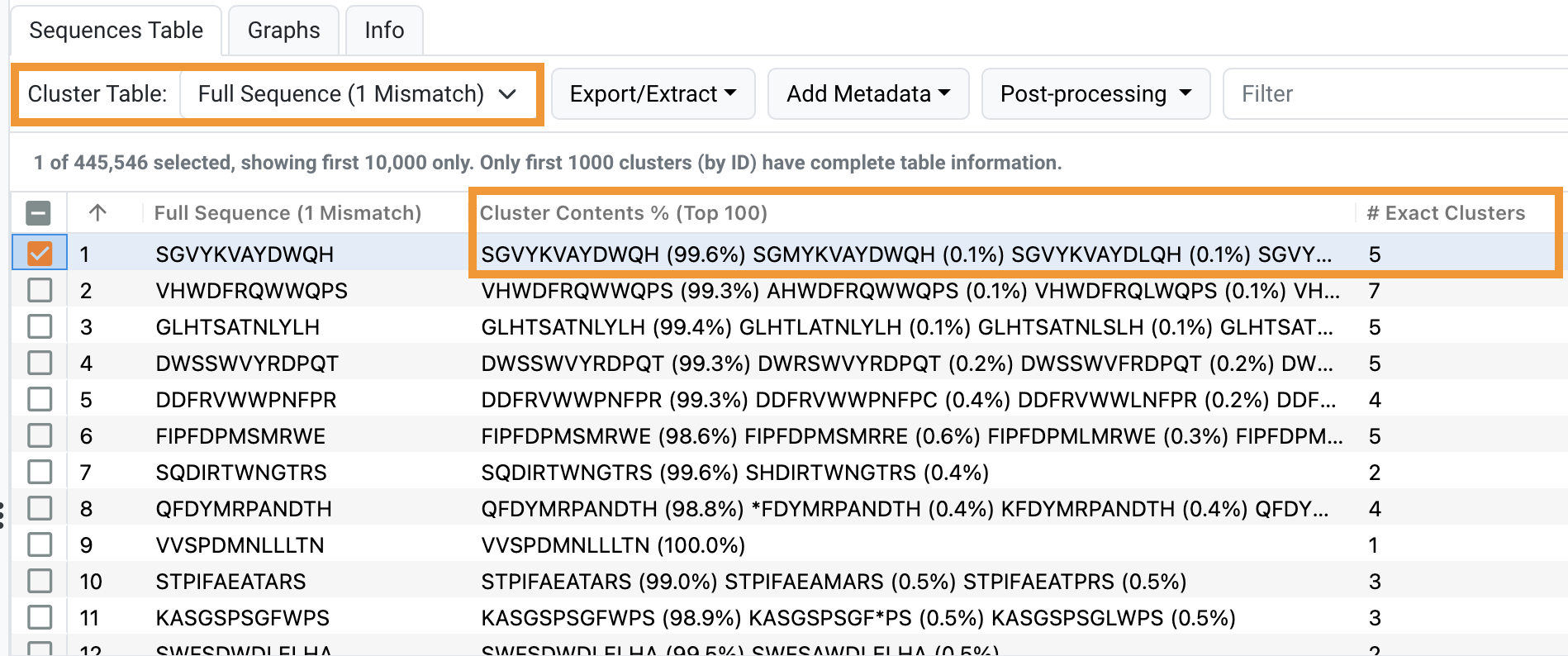The image size is (1568, 656).
Task: Sort by Cluster Contents % (Top 100) column
Action: (624, 213)
